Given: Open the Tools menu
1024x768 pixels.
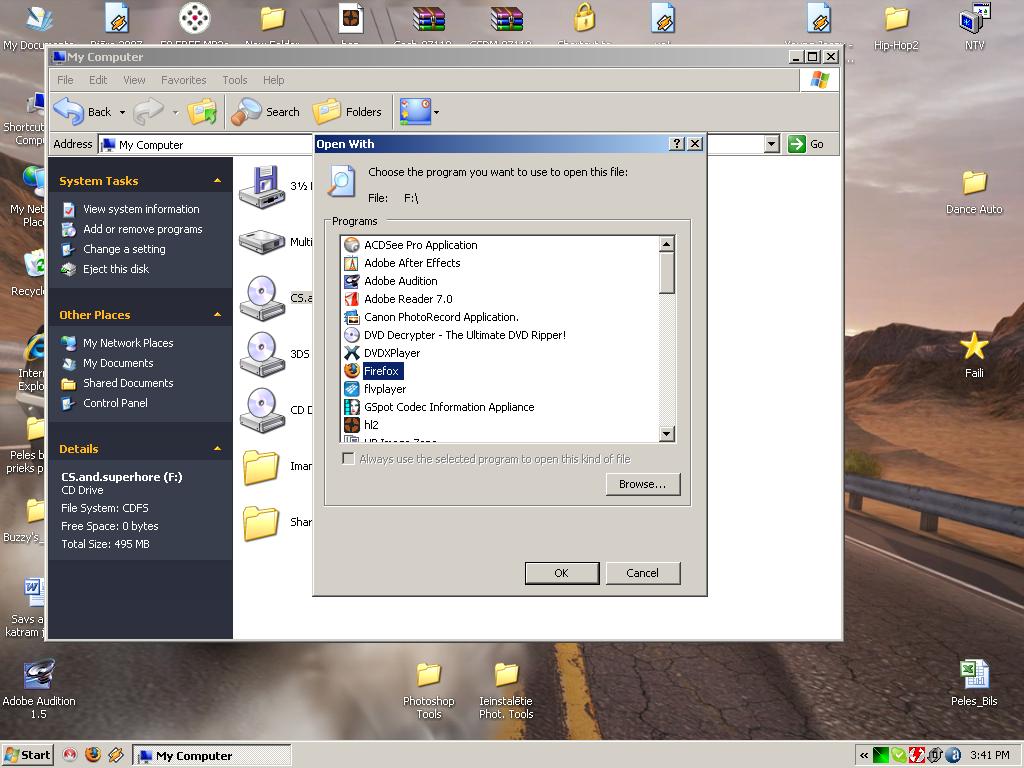Looking at the screenshot, I should 234,80.
